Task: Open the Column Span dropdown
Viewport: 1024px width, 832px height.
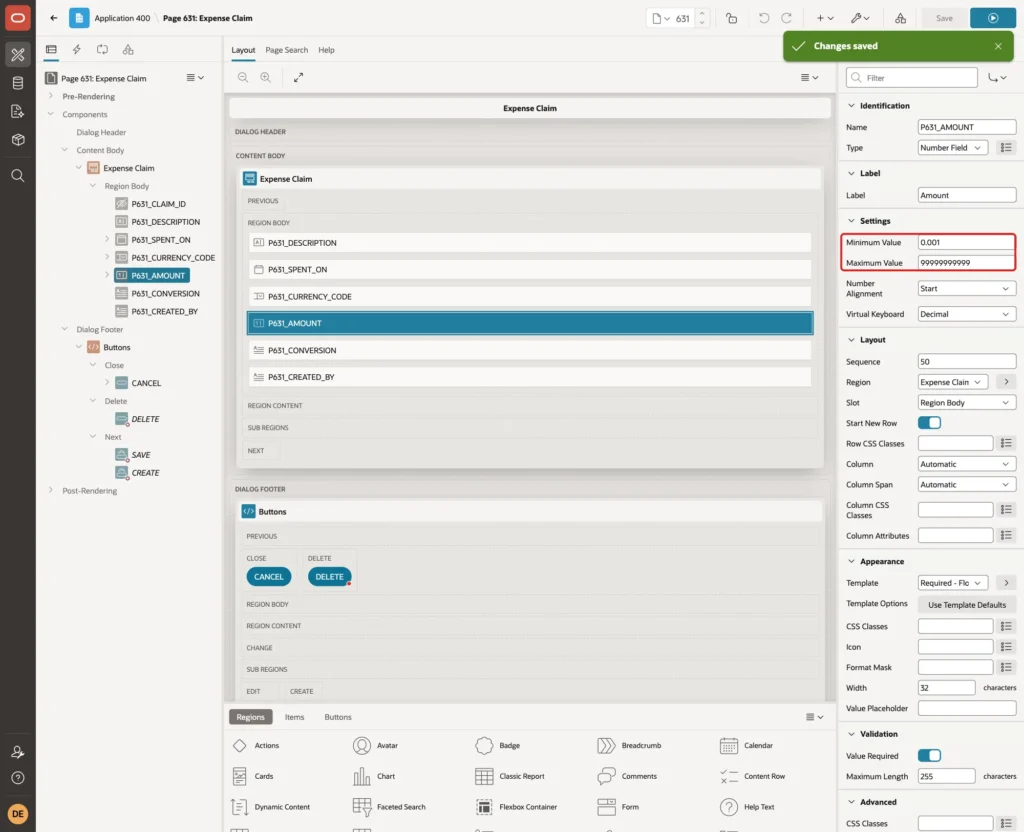Action: tap(967, 485)
